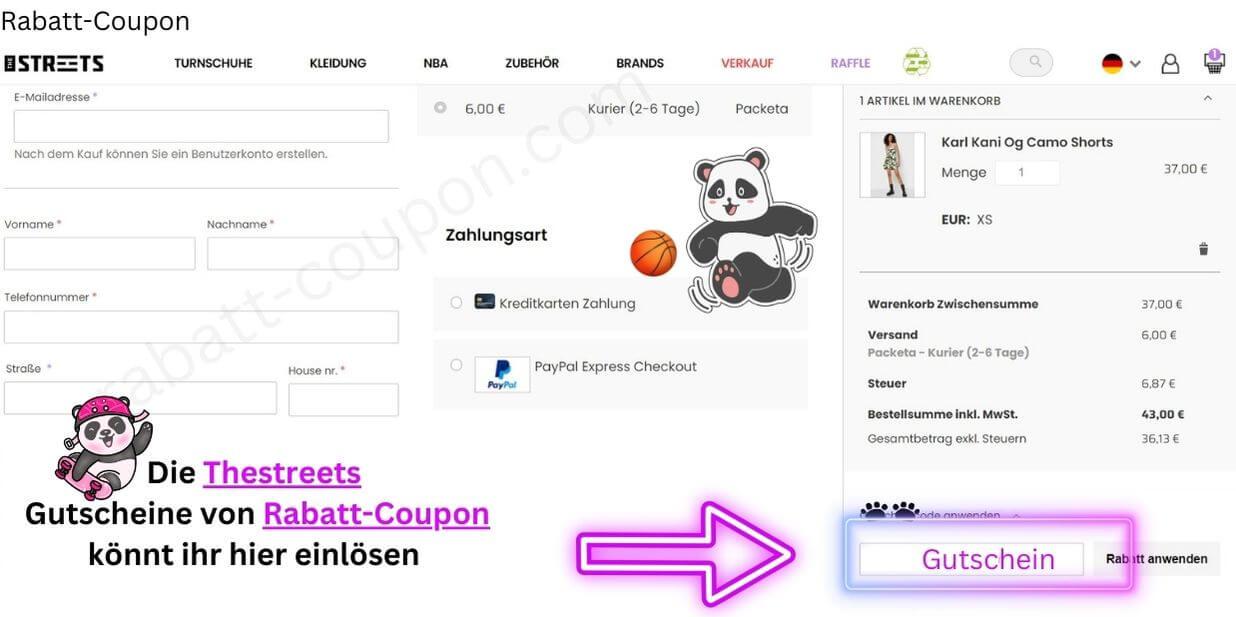Open the shopping basket icon

1214,62
